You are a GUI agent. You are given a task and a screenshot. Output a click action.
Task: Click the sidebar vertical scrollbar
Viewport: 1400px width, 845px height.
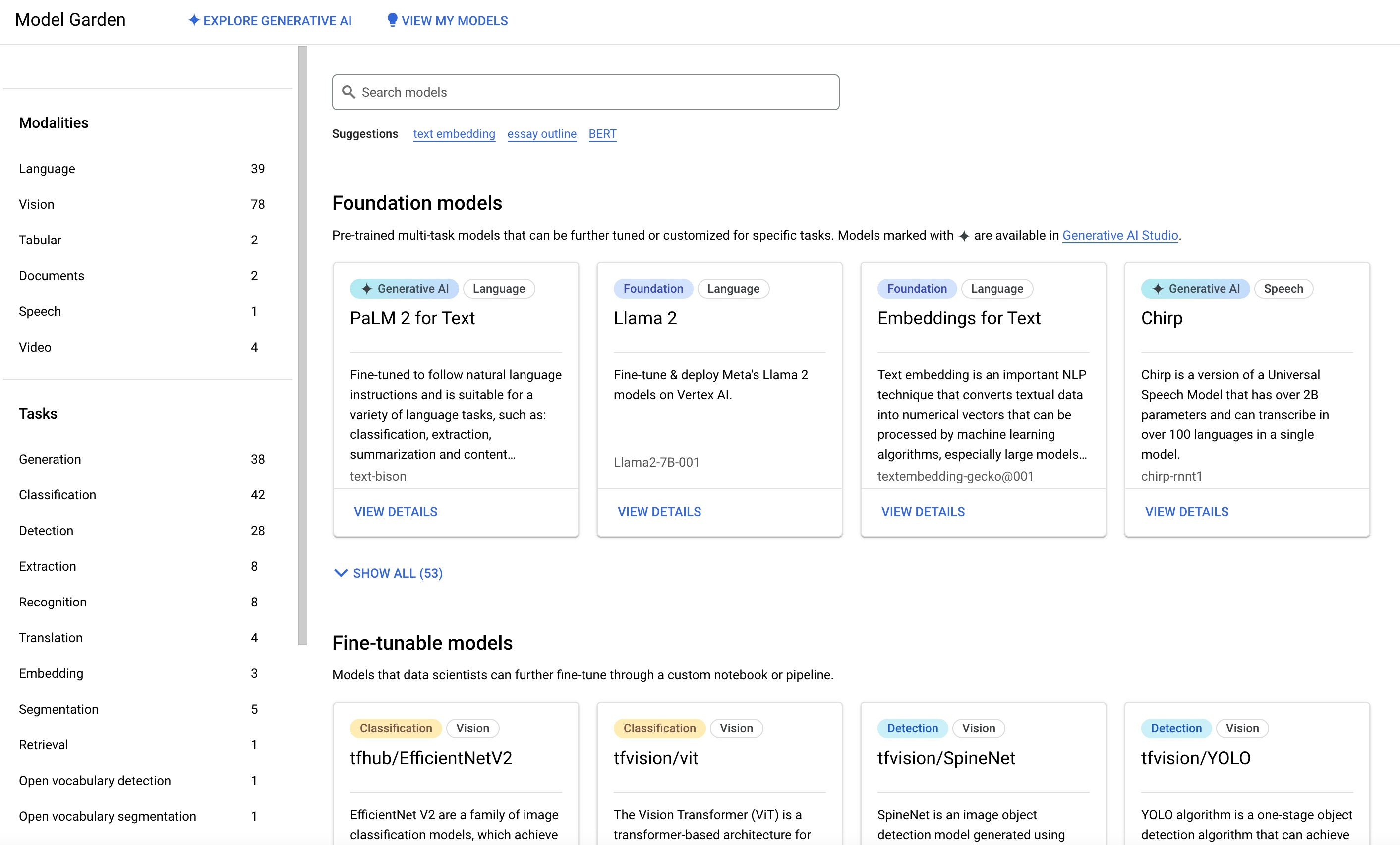(303, 346)
